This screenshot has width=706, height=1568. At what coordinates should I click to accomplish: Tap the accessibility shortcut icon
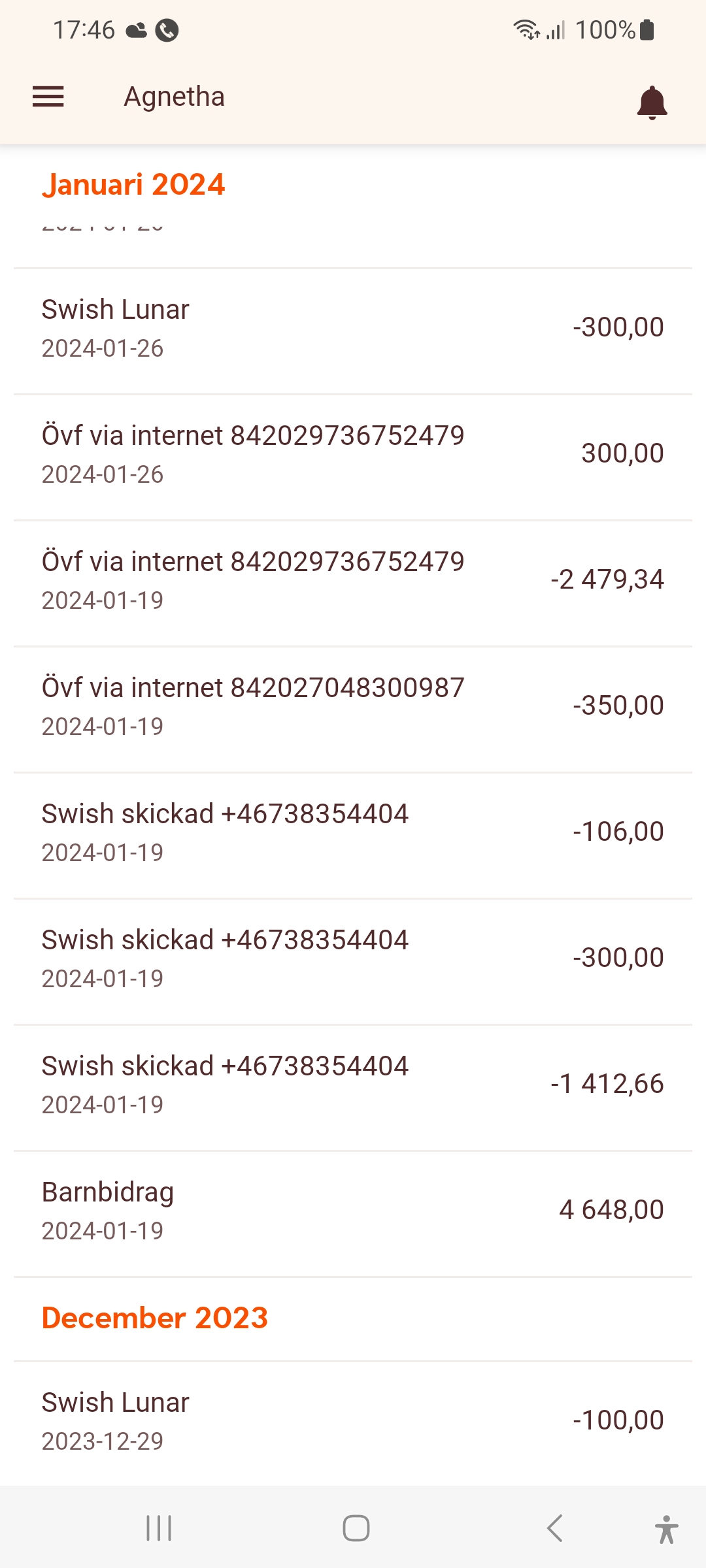[665, 1529]
